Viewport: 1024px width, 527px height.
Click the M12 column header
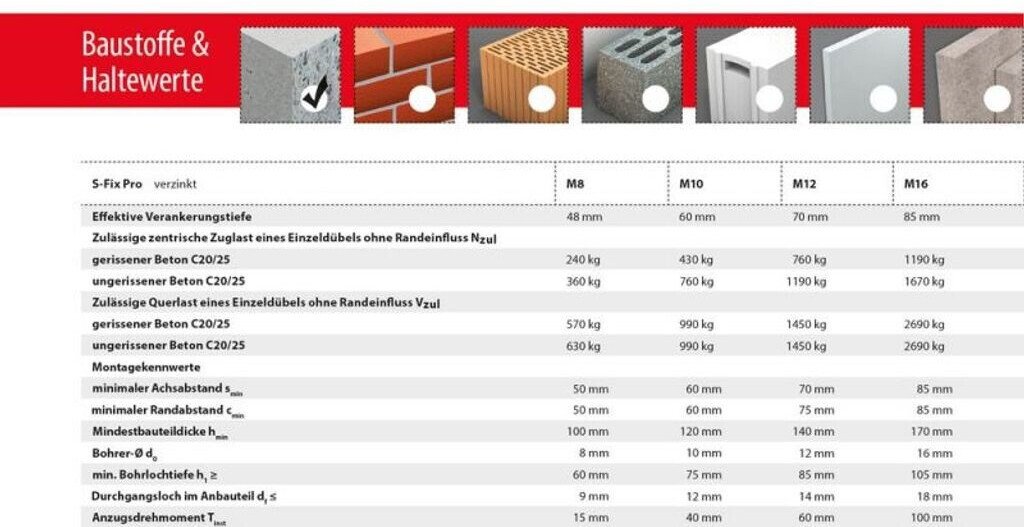tap(805, 184)
